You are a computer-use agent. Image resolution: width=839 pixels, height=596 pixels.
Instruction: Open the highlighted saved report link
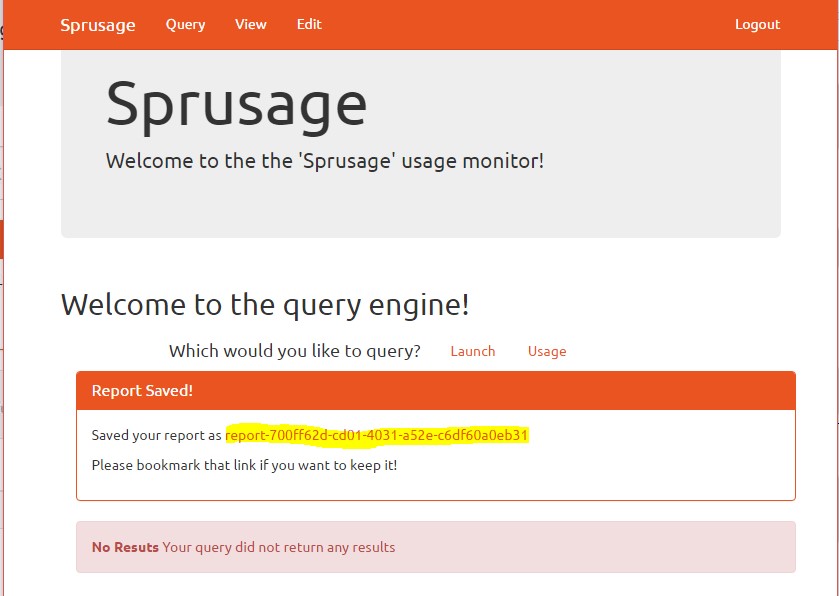376,435
